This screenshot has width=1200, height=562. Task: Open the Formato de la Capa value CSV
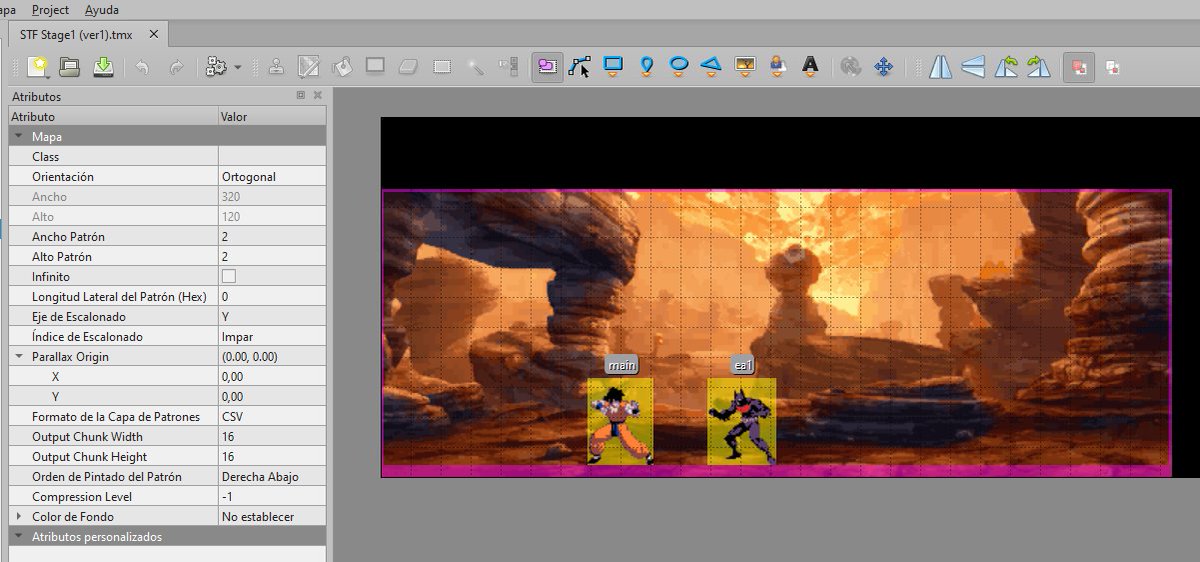[272, 417]
